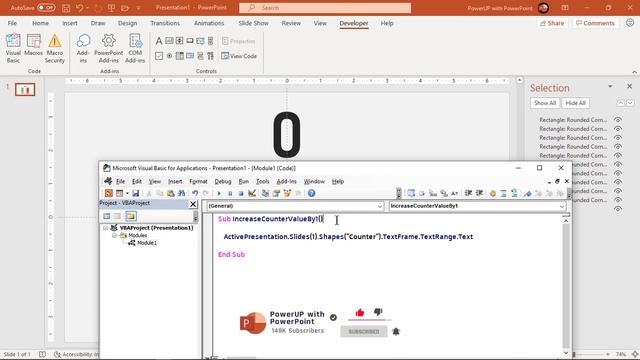640x360 pixels.
Task: Click the Break pause icon in VBA toolbar
Action: click(x=230, y=193)
